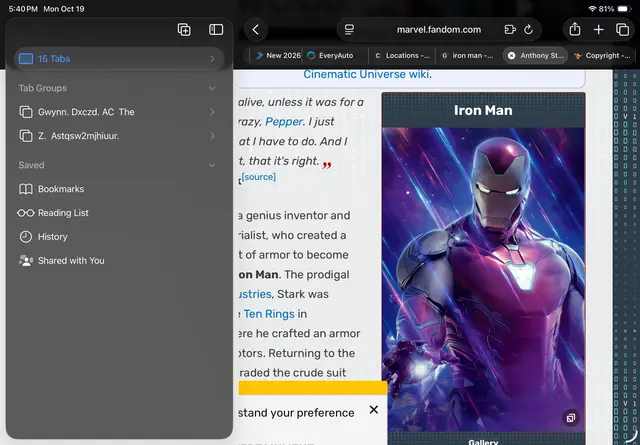Click the book icon beside Bookmarks
The width and height of the screenshot is (640, 445).
tap(26, 189)
